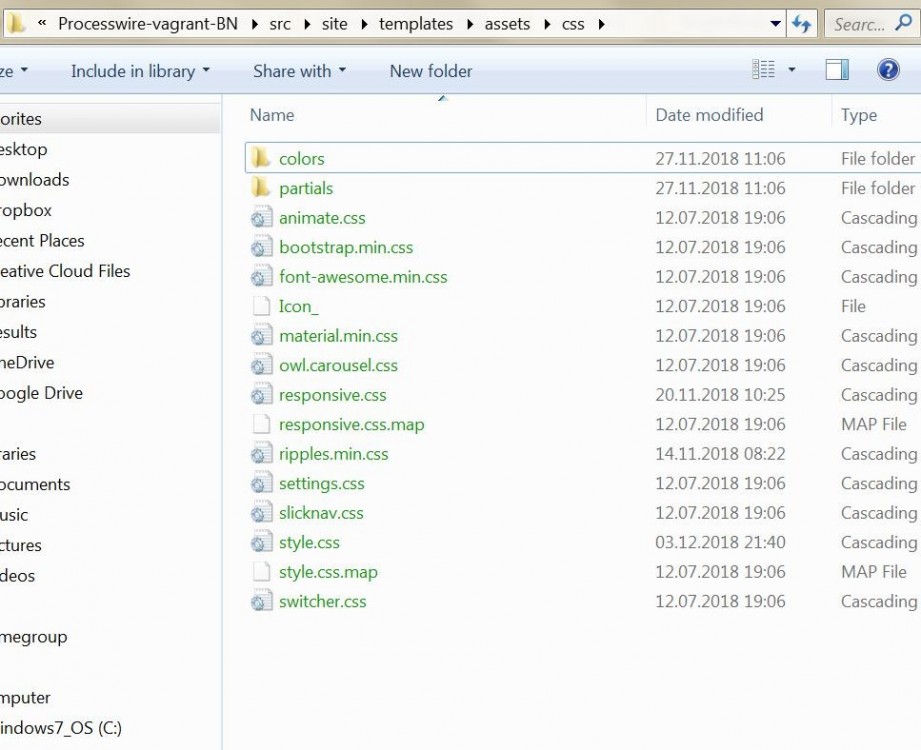Click the New folder button
The width and height of the screenshot is (921, 750).
[x=431, y=71]
